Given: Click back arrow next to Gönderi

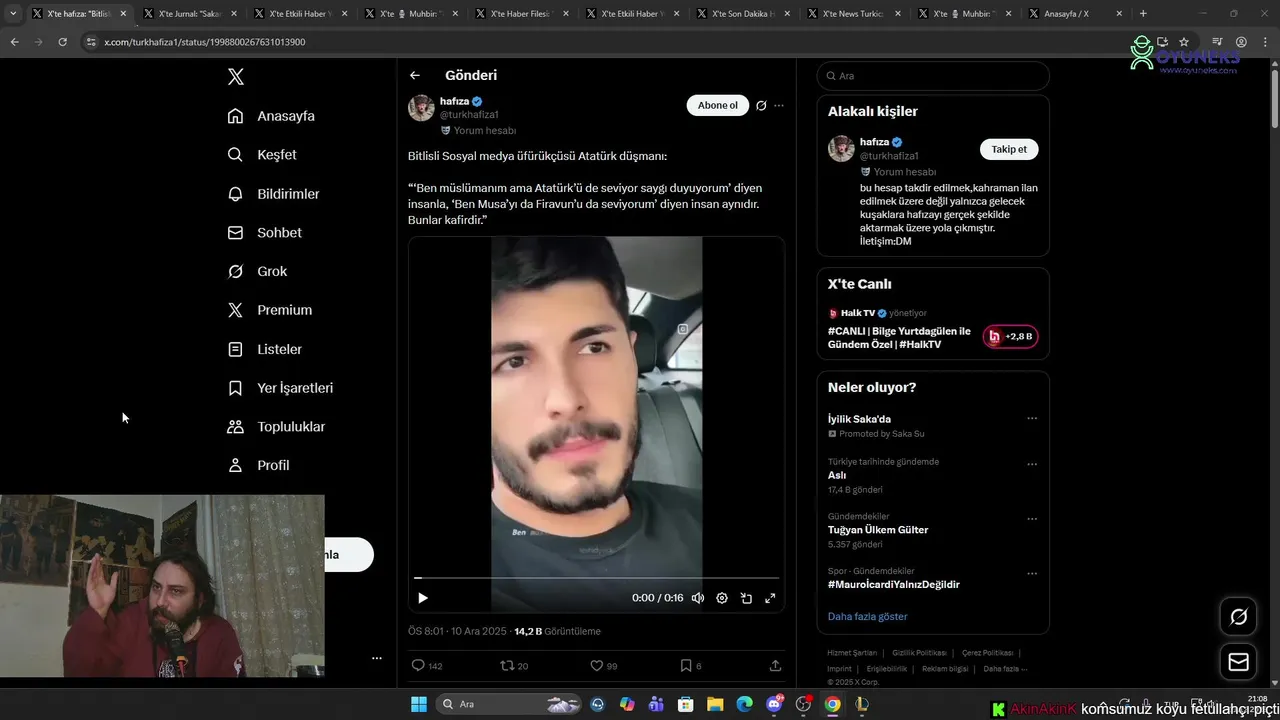Looking at the screenshot, I should 415,75.
